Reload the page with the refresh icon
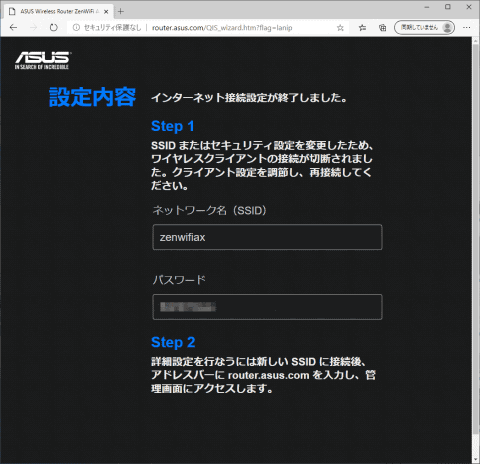This screenshot has height=464, width=480. click(53, 27)
